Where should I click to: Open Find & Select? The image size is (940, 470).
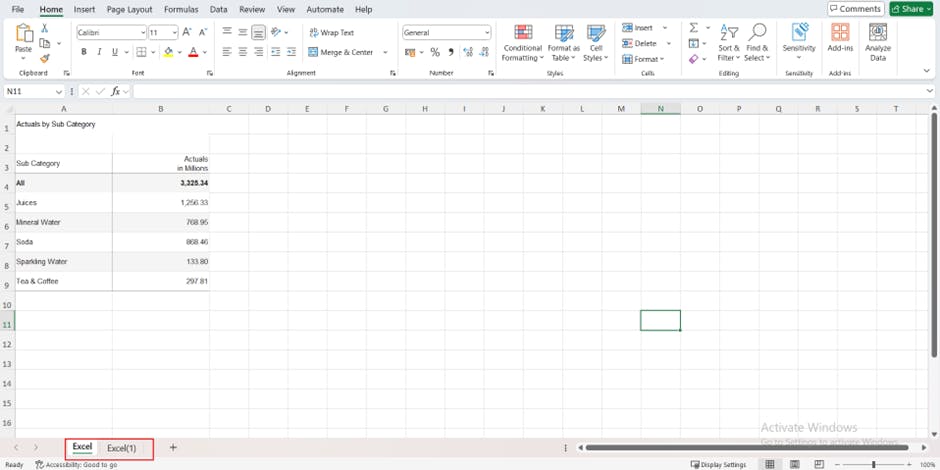[x=757, y=43]
